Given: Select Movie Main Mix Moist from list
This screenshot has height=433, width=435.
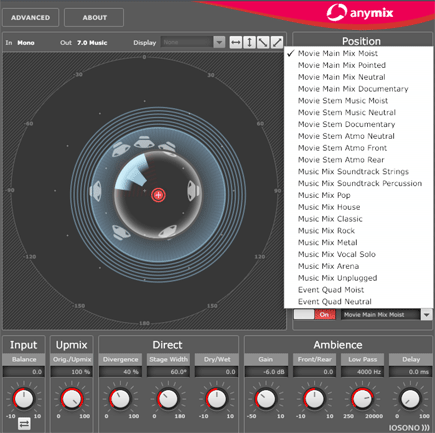Looking at the screenshot, I should [x=359, y=53].
